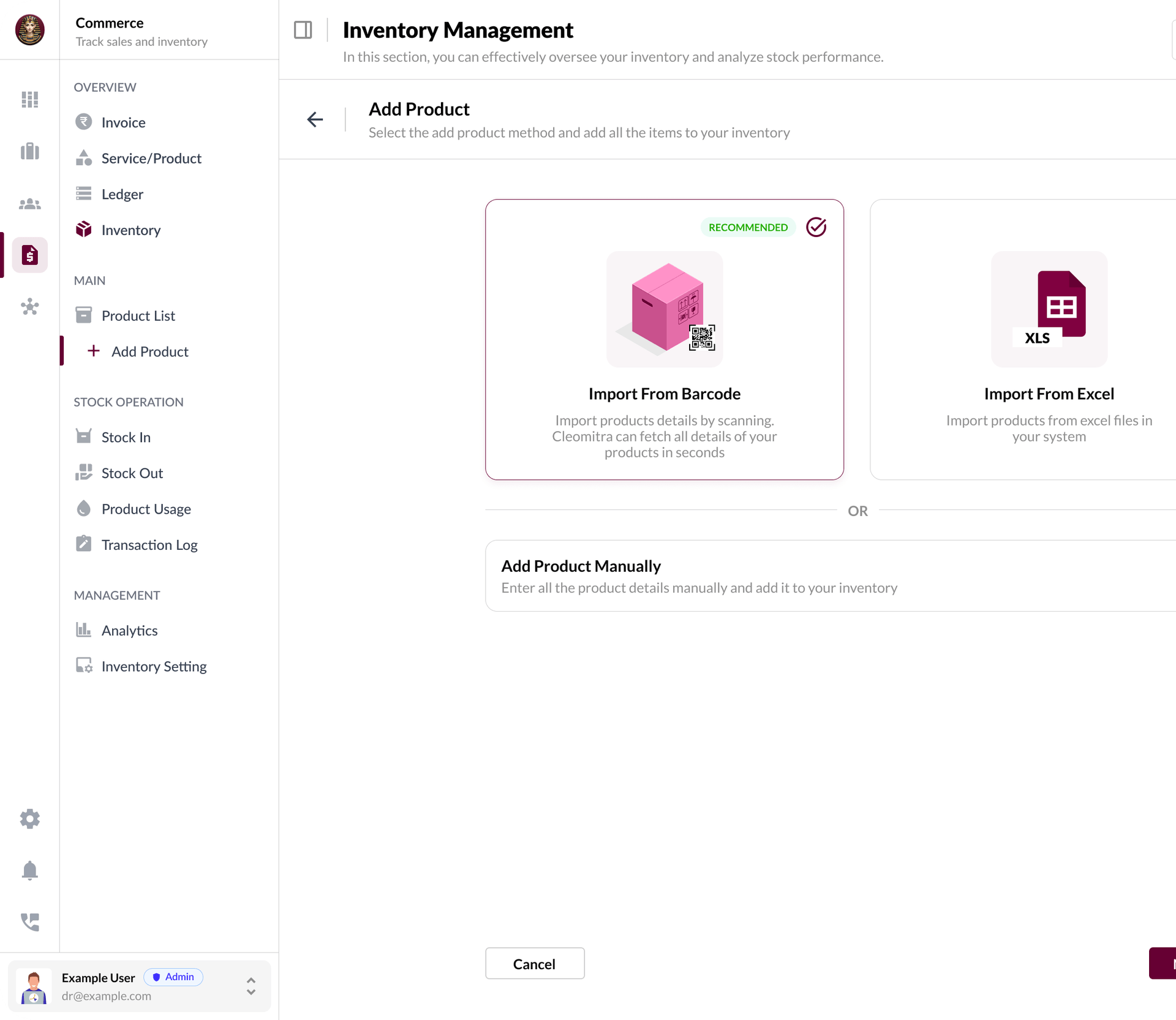
Task: Open notifications bell icon
Action: [x=29, y=870]
